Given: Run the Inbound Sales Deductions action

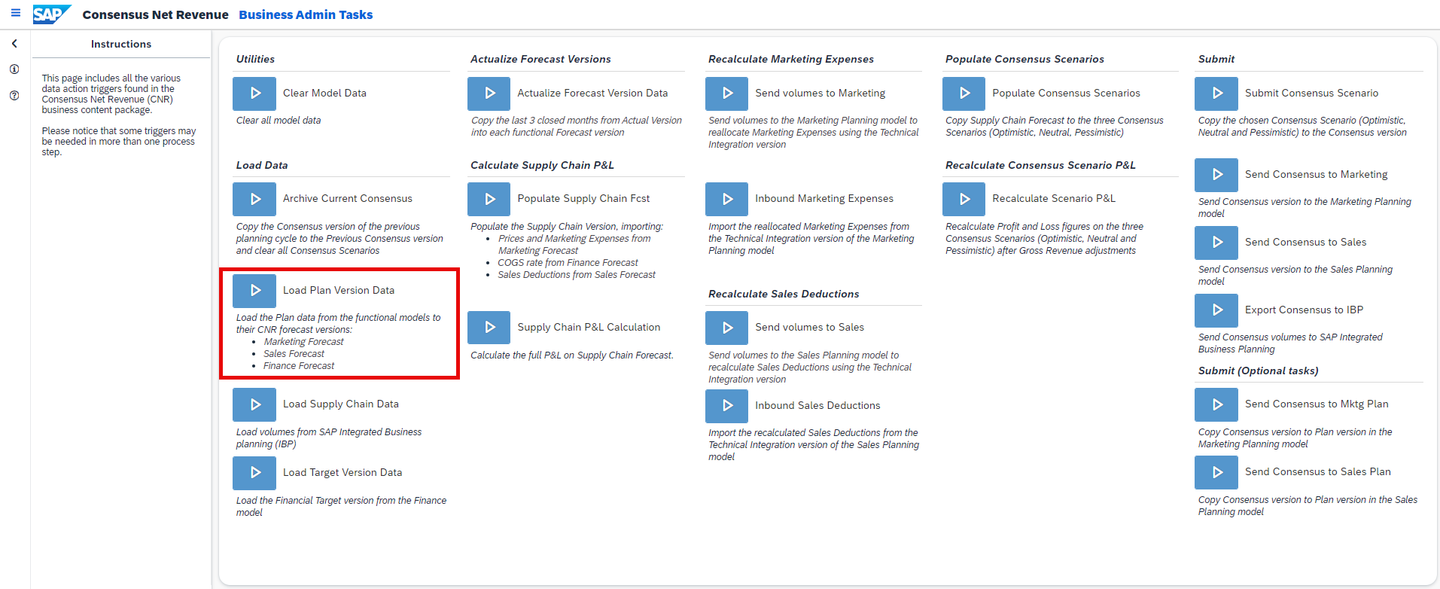Looking at the screenshot, I should pyautogui.click(x=727, y=405).
